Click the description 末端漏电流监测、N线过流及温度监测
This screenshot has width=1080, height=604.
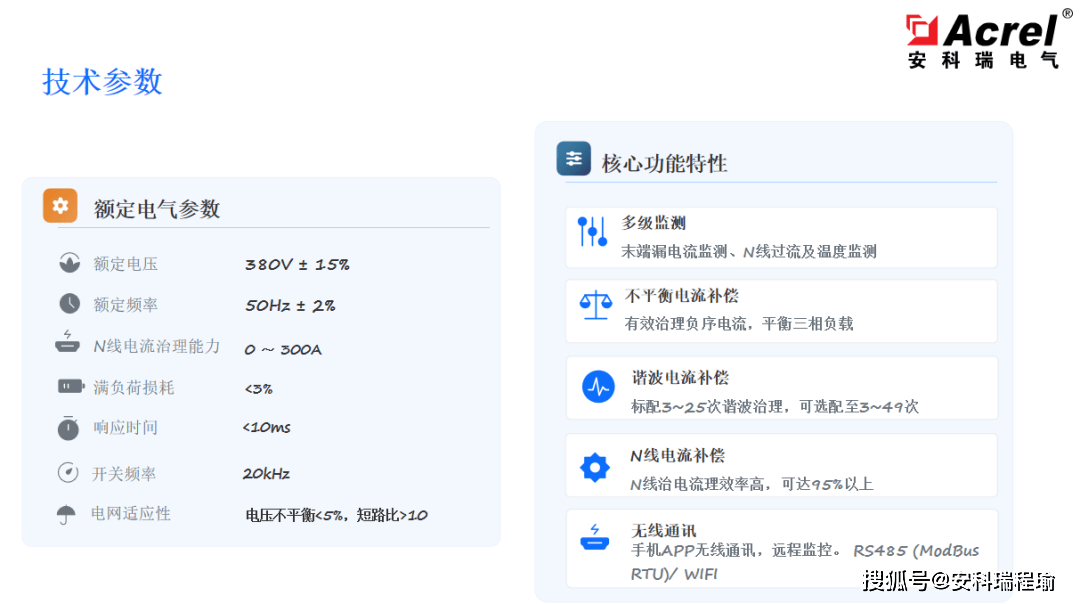[x=749, y=251]
